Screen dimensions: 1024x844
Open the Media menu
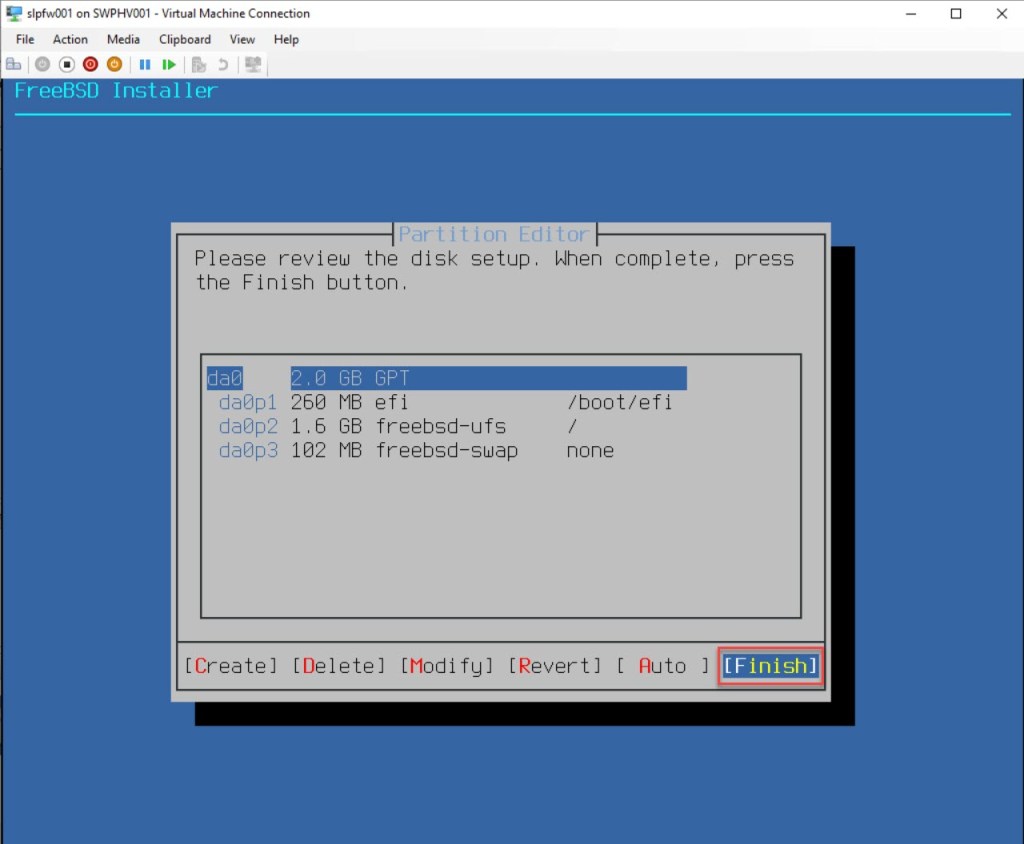[123, 39]
